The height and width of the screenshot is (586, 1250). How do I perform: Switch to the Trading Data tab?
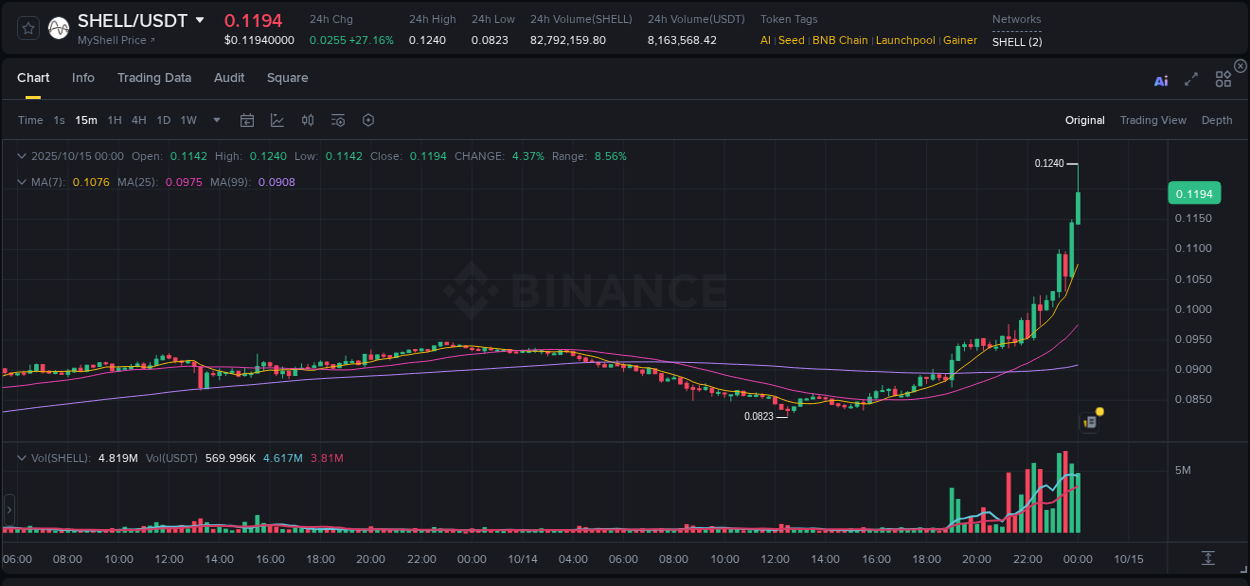154,78
